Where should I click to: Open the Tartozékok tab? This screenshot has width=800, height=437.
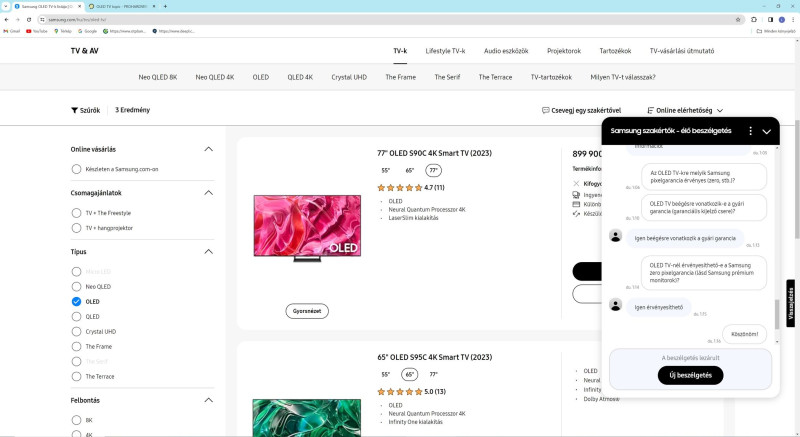[615, 51]
